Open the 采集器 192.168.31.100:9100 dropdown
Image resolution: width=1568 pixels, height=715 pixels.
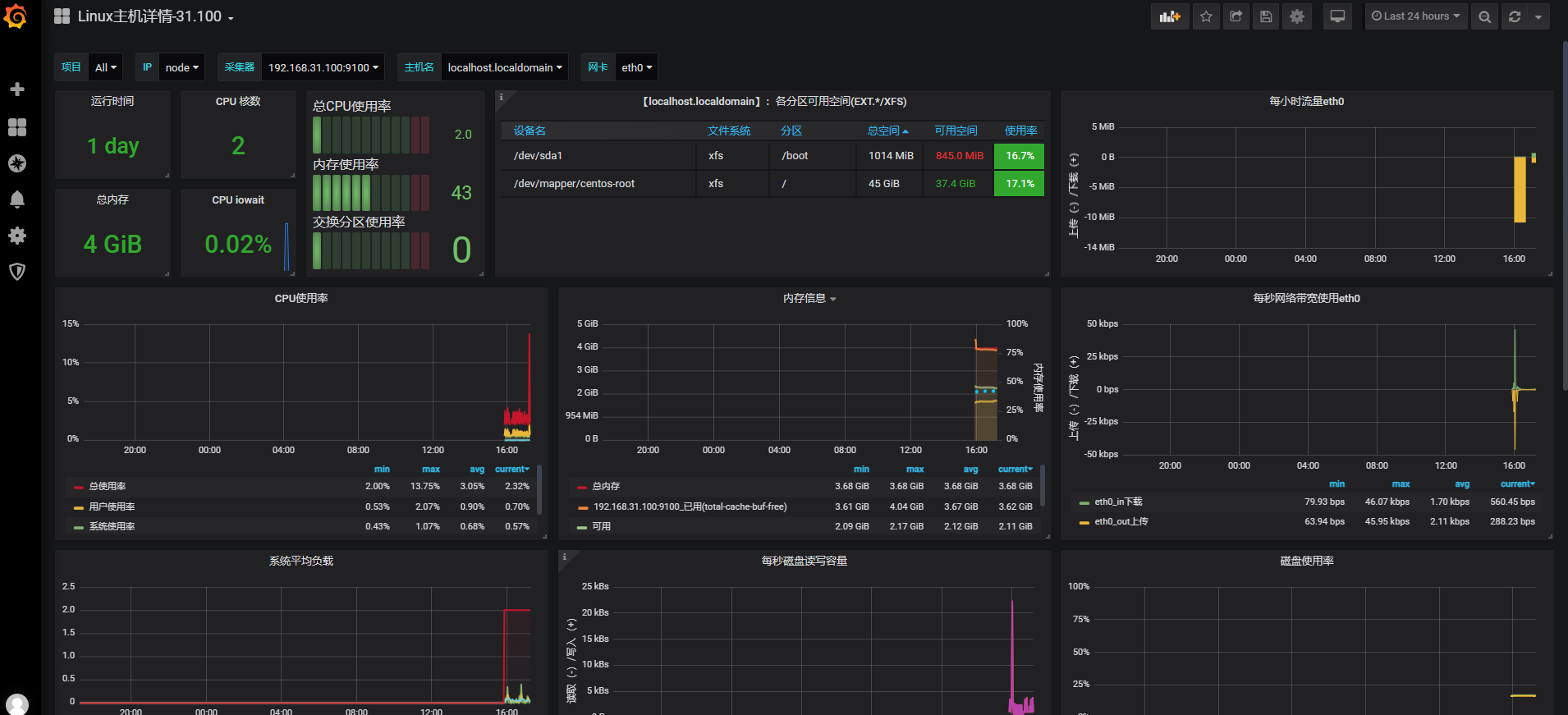click(x=323, y=67)
